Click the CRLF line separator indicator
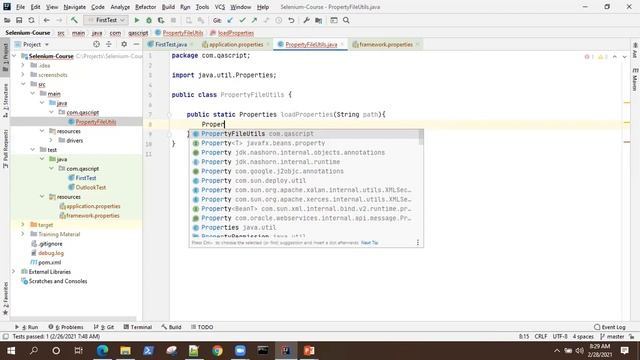This screenshot has height=360, width=640. point(541,337)
